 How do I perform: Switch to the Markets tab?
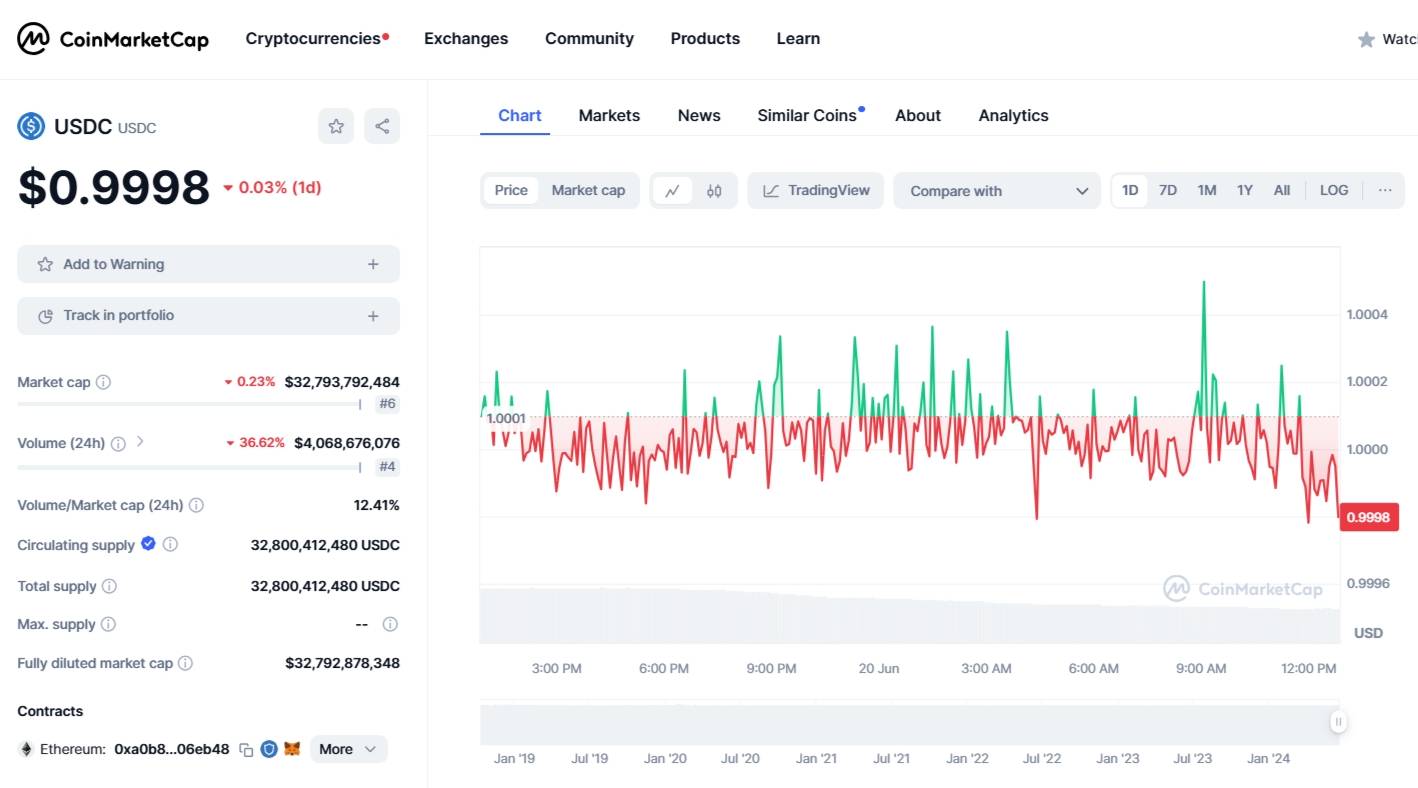609,116
